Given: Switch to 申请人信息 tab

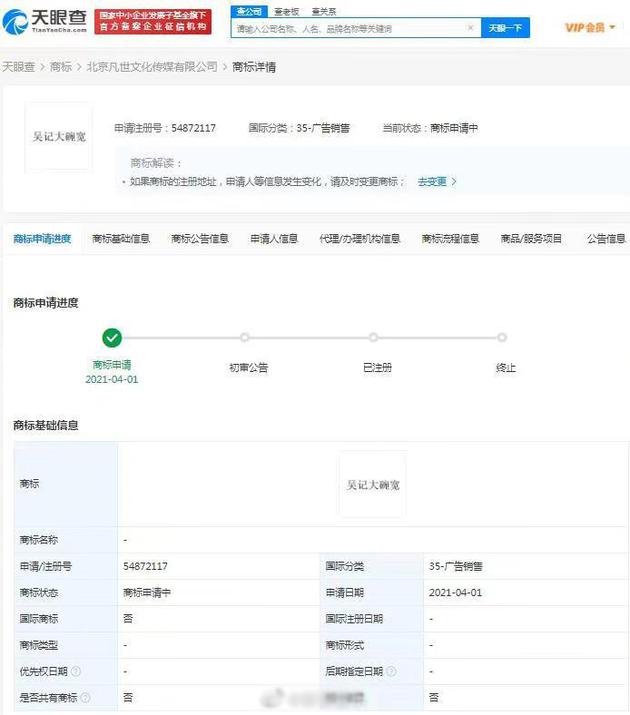Looking at the screenshot, I should (274, 238).
